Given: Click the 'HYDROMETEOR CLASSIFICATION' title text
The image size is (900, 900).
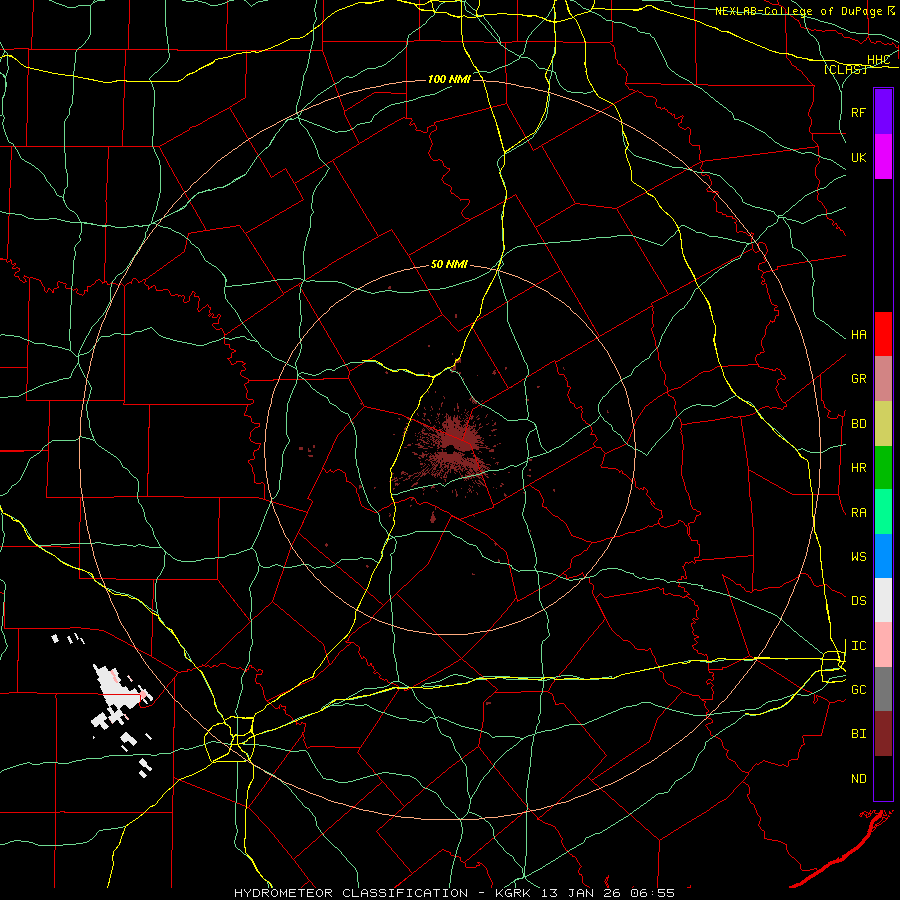Looking at the screenshot, I should 351,893.
